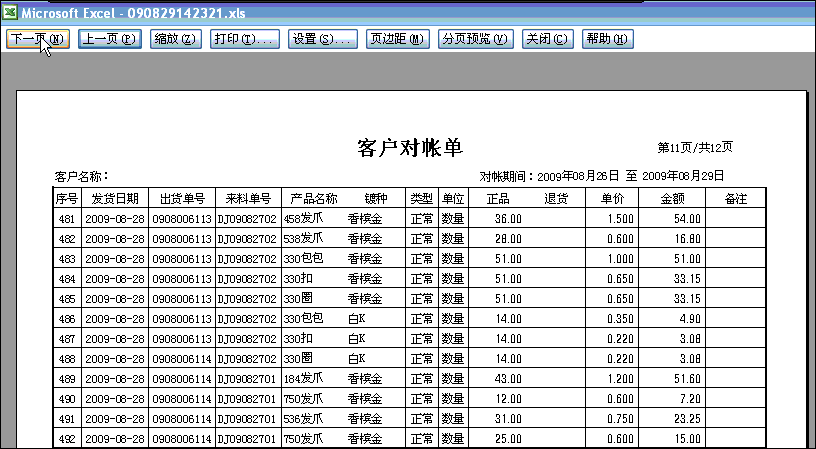The height and width of the screenshot is (449, 816).
Task: Click unit price 1.000 in row 483
Action: point(620,259)
